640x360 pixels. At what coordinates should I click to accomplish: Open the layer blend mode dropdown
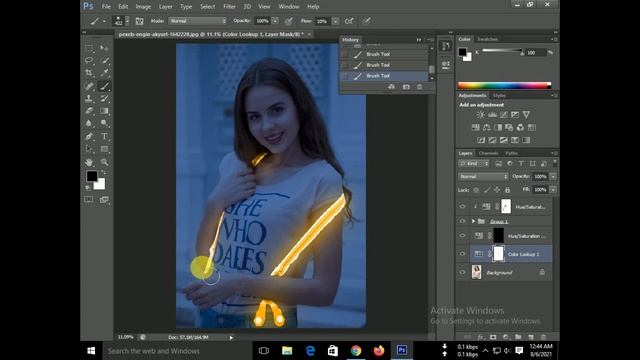(x=483, y=177)
